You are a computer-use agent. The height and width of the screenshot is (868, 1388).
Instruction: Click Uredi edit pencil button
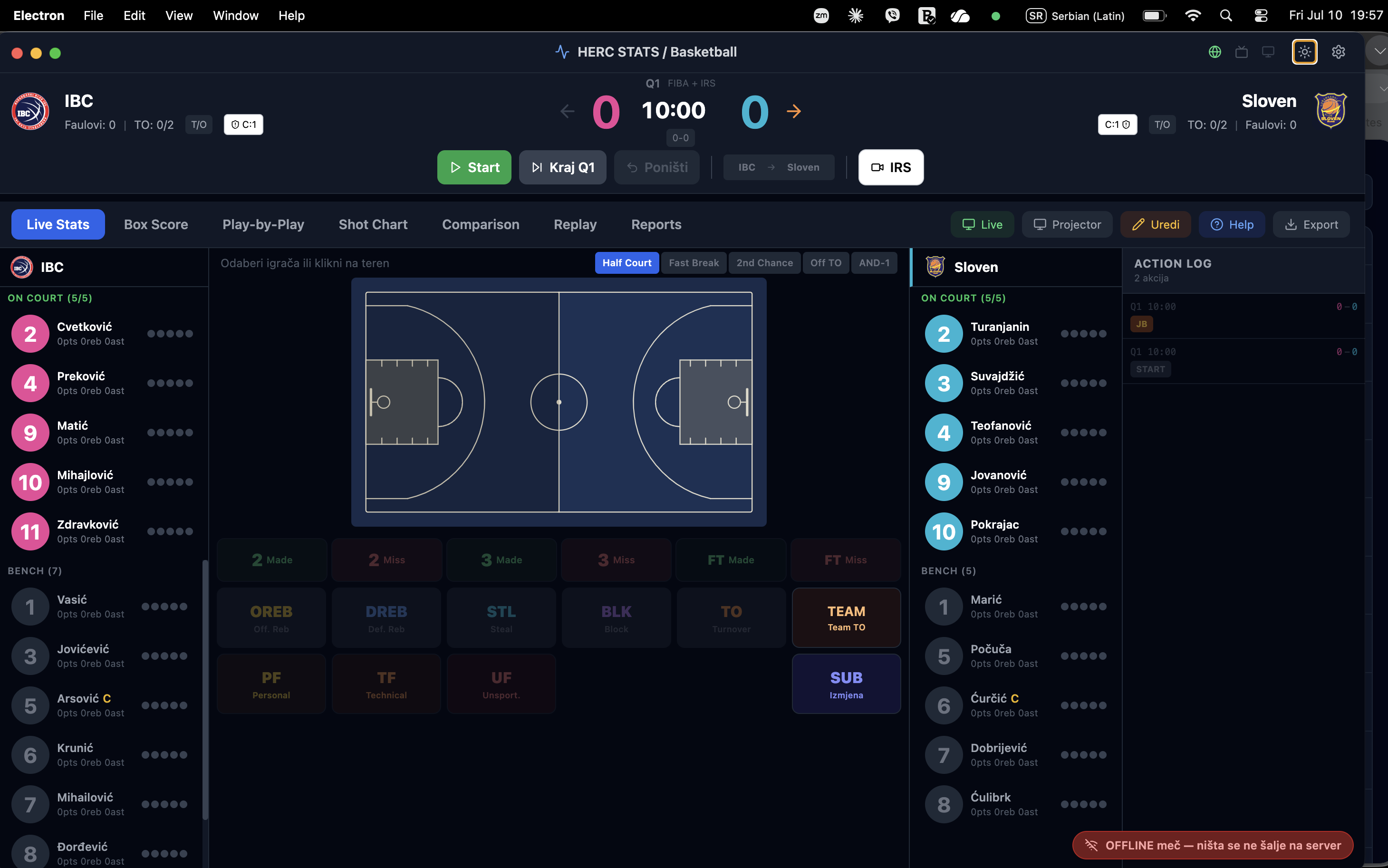[x=1156, y=224]
